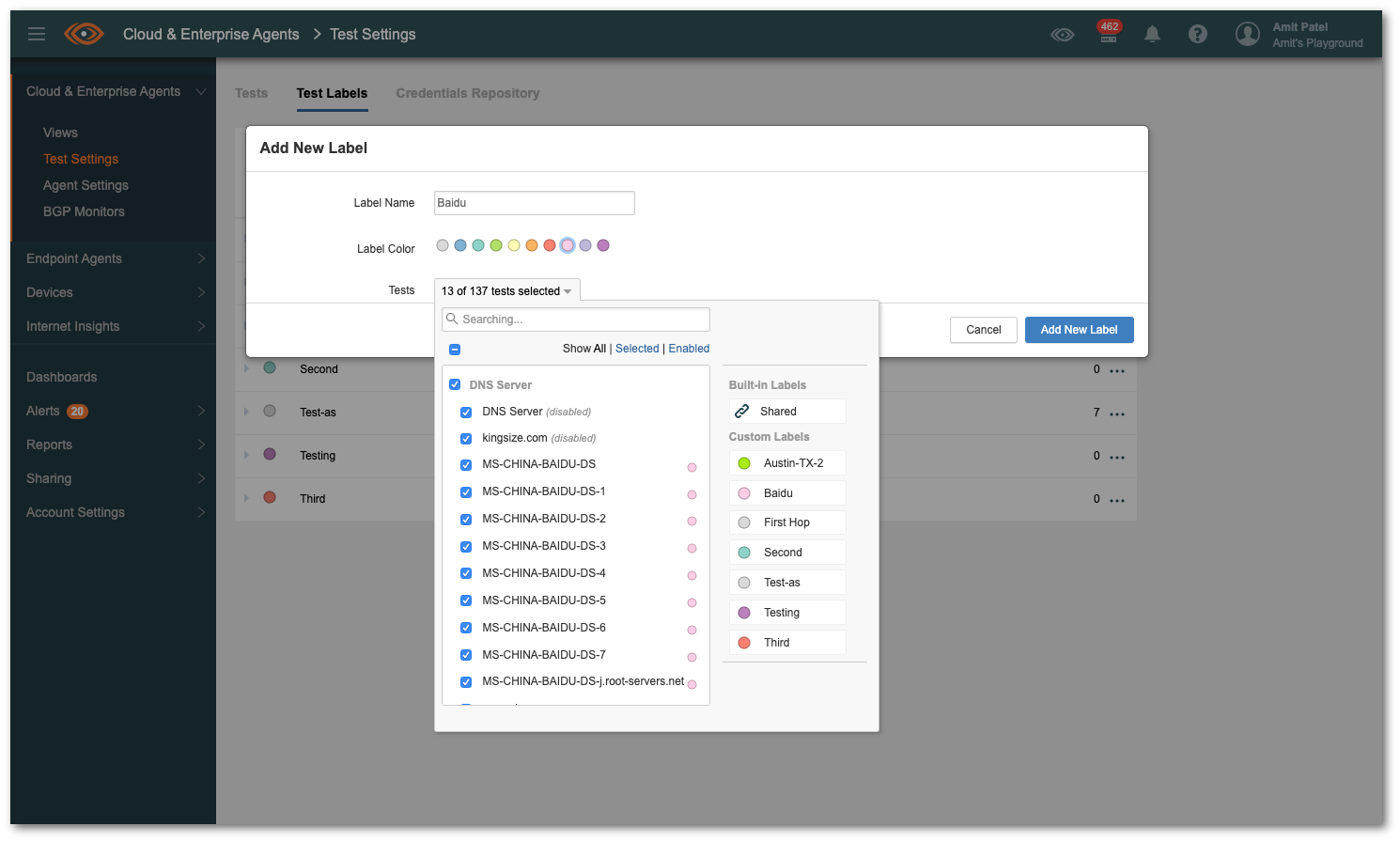Toggle the select-all tests checkbox
The width and height of the screenshot is (1400, 842).
coord(455,349)
